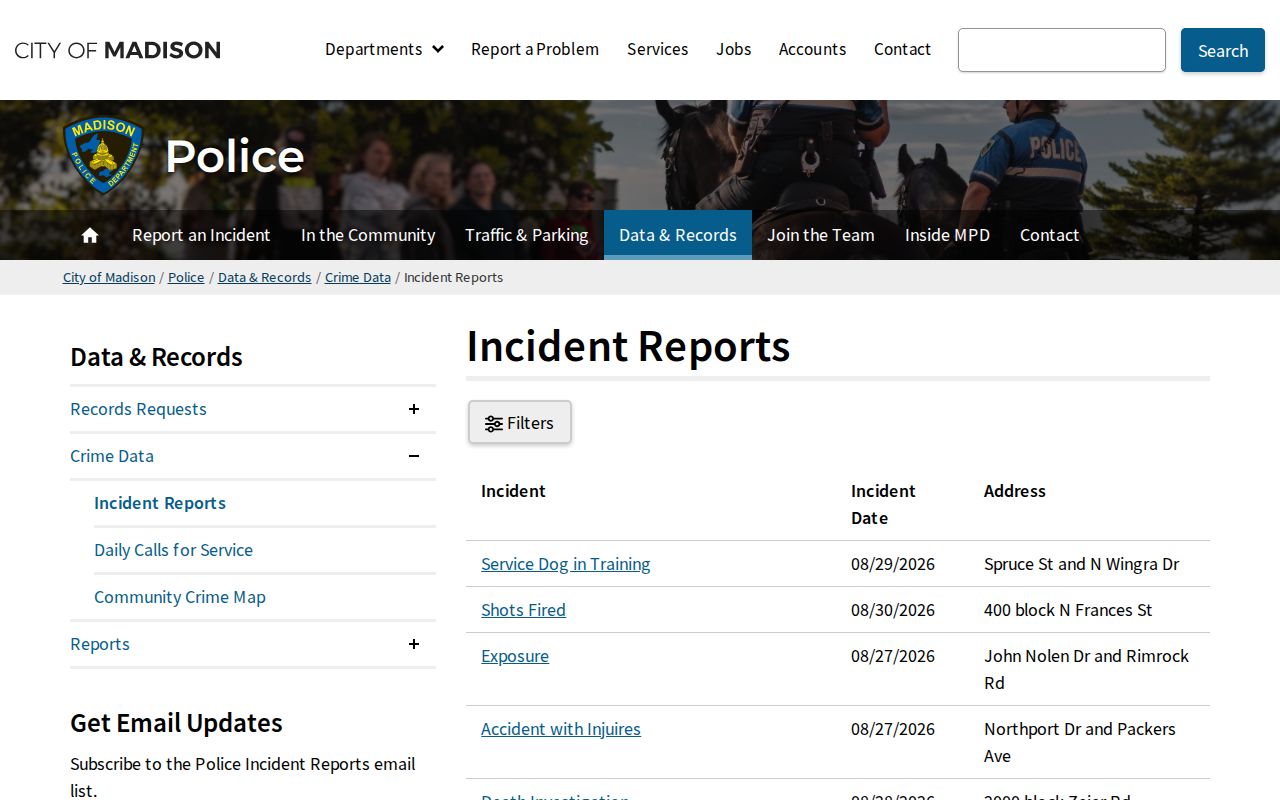Open the Jobs menu item
Image resolution: width=1280 pixels, height=800 pixels.
[734, 49]
